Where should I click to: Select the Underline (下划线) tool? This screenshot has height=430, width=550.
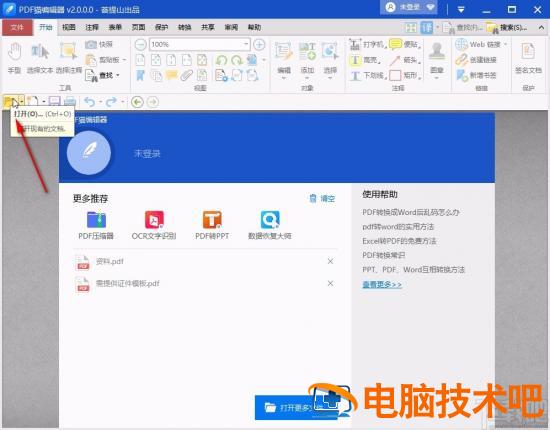point(368,75)
